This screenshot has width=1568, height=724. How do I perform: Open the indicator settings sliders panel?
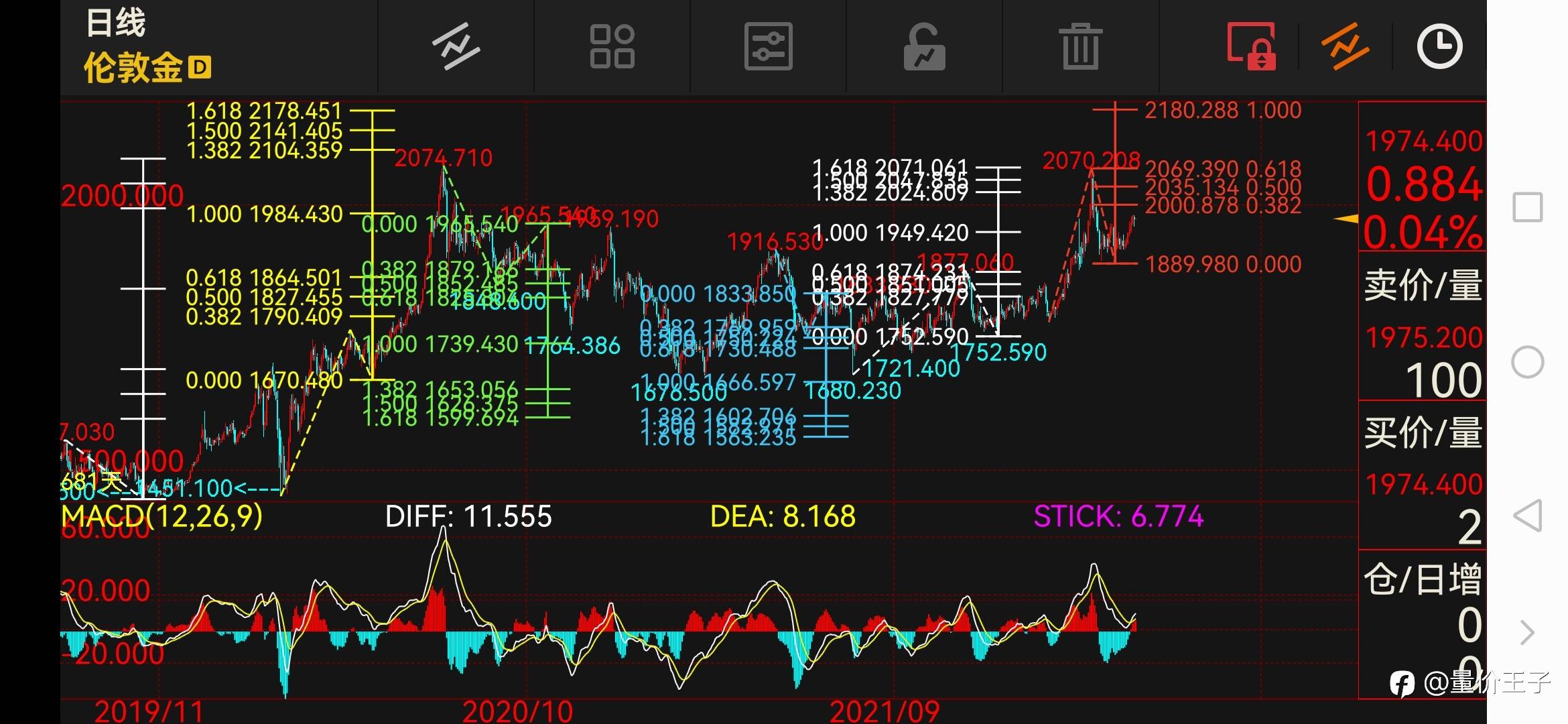tap(768, 46)
